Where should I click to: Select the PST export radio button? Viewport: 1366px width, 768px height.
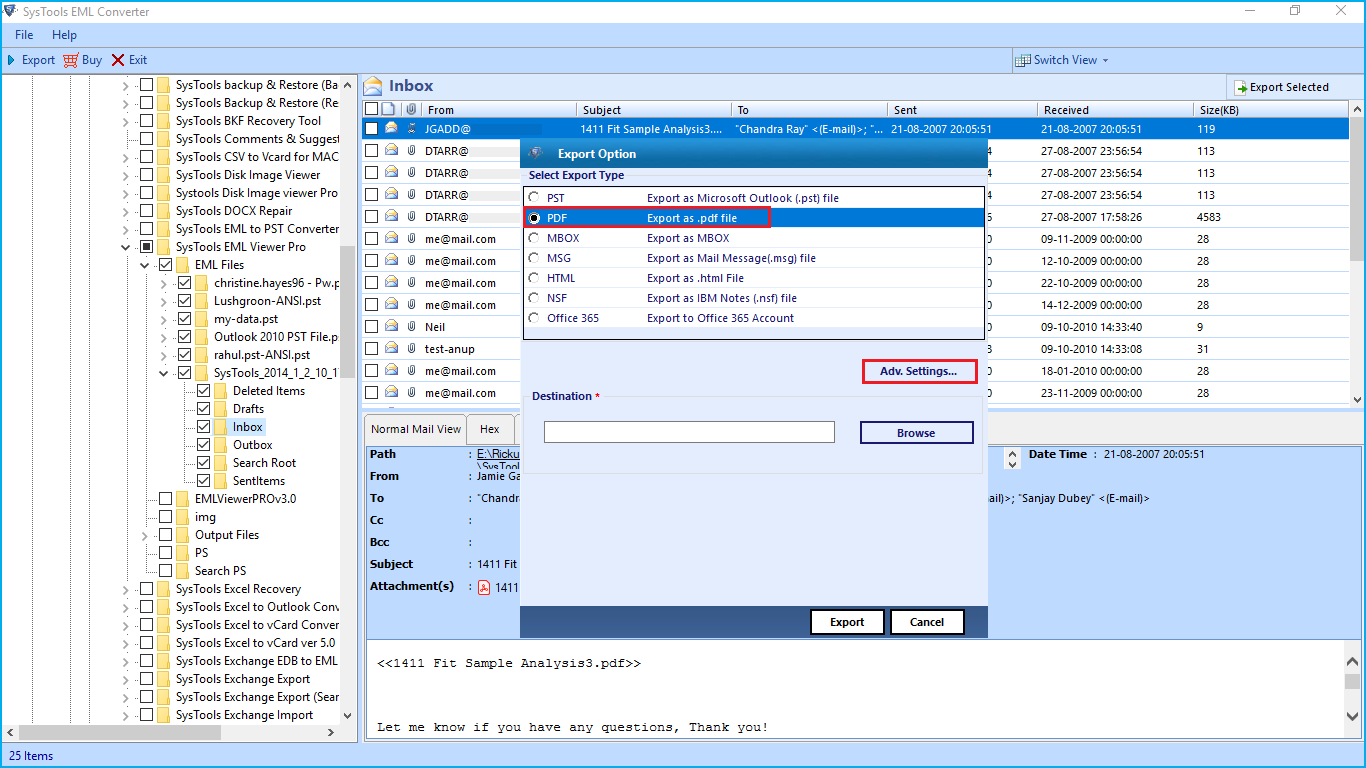click(x=534, y=198)
